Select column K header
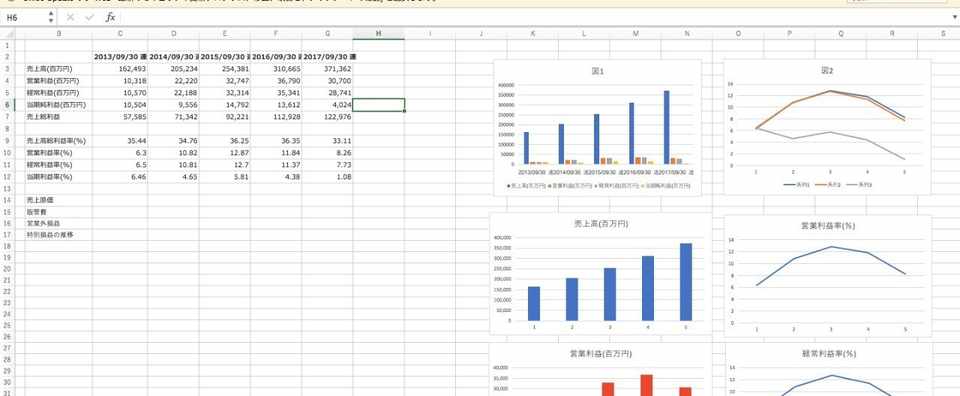 pos(533,34)
